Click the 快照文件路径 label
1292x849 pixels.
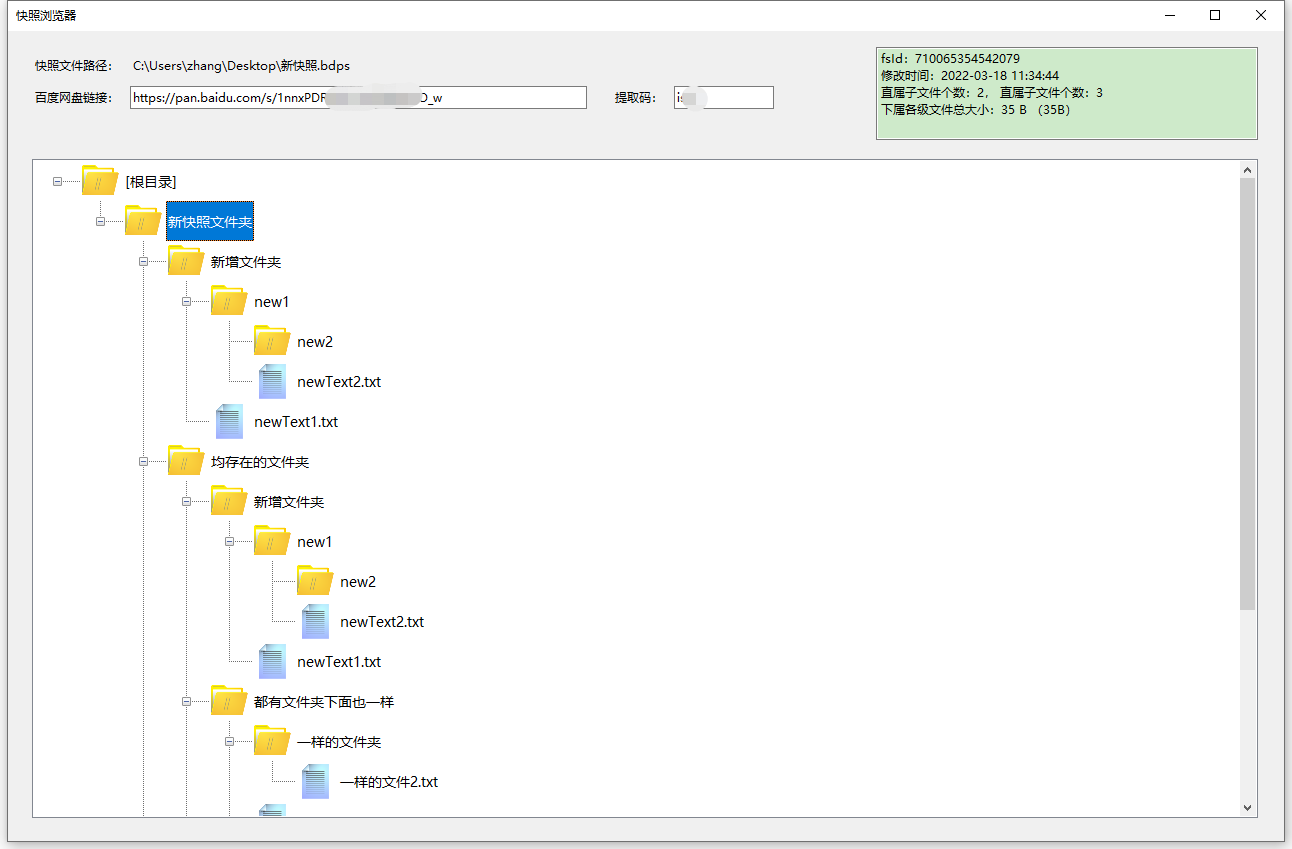click(x=73, y=66)
